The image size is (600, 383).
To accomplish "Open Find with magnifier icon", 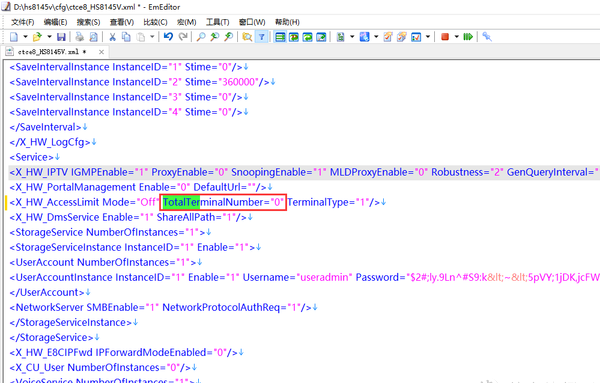I will click(201, 37).
